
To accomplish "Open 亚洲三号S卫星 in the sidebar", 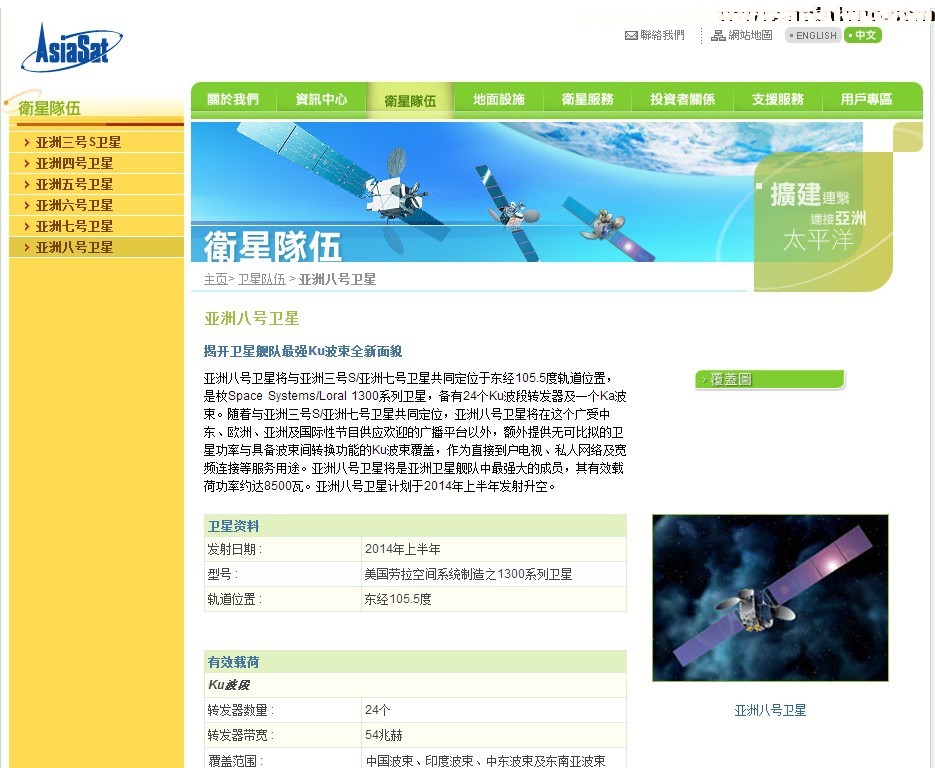I will [78, 143].
